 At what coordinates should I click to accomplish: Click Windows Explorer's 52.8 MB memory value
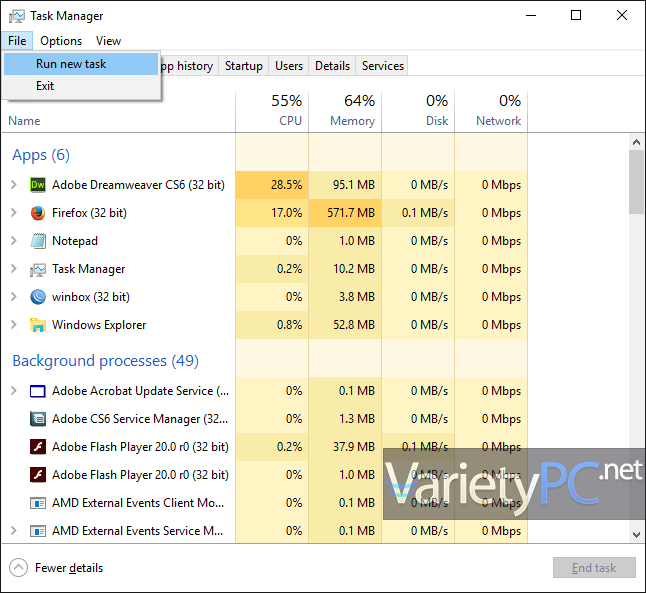point(354,325)
